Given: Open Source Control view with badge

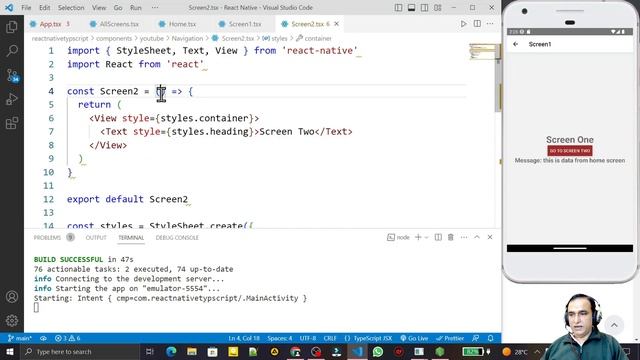Looking at the screenshot, I should click(12, 75).
